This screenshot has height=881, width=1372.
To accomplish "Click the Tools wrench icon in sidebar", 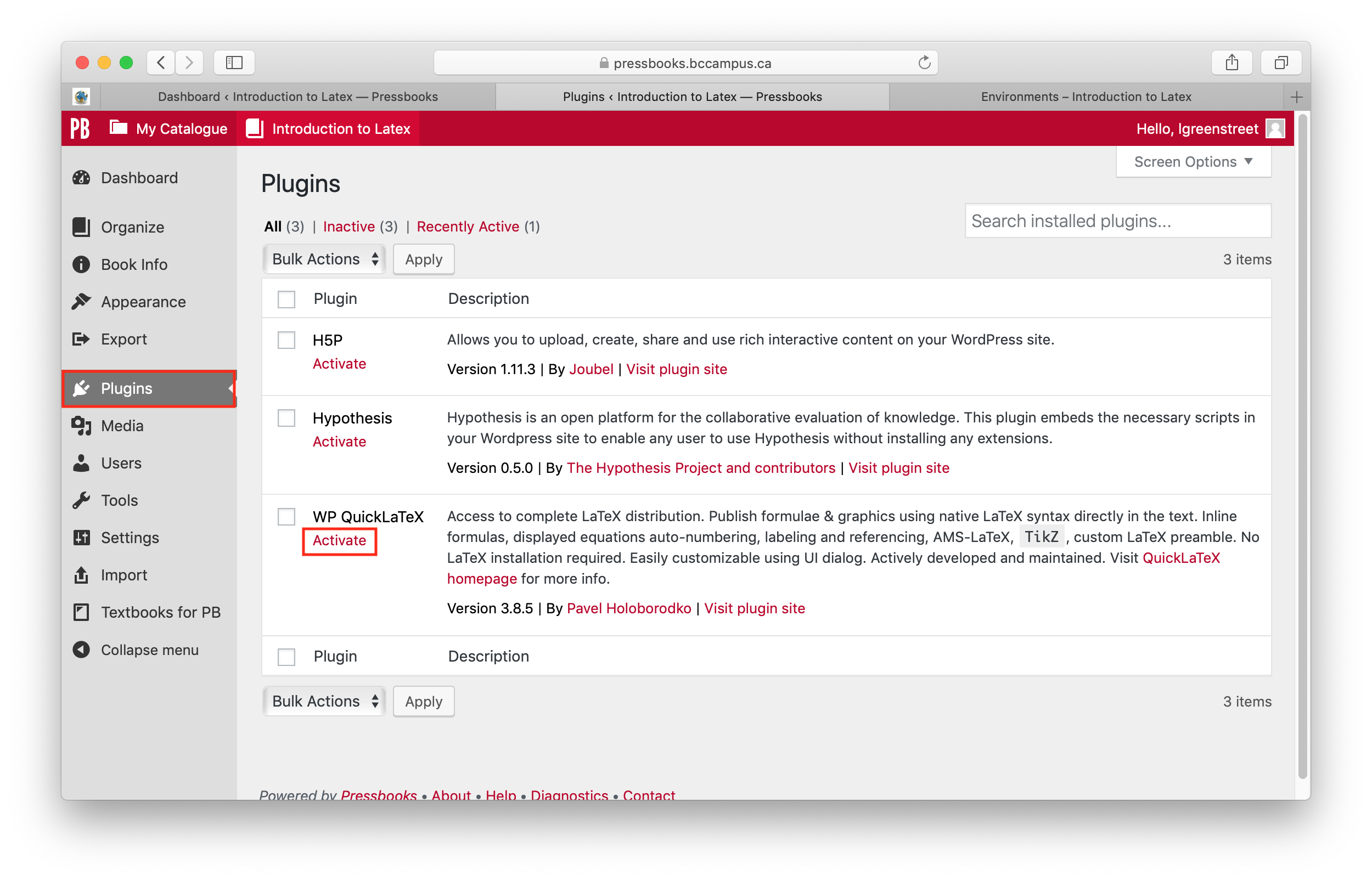I will (81, 500).
